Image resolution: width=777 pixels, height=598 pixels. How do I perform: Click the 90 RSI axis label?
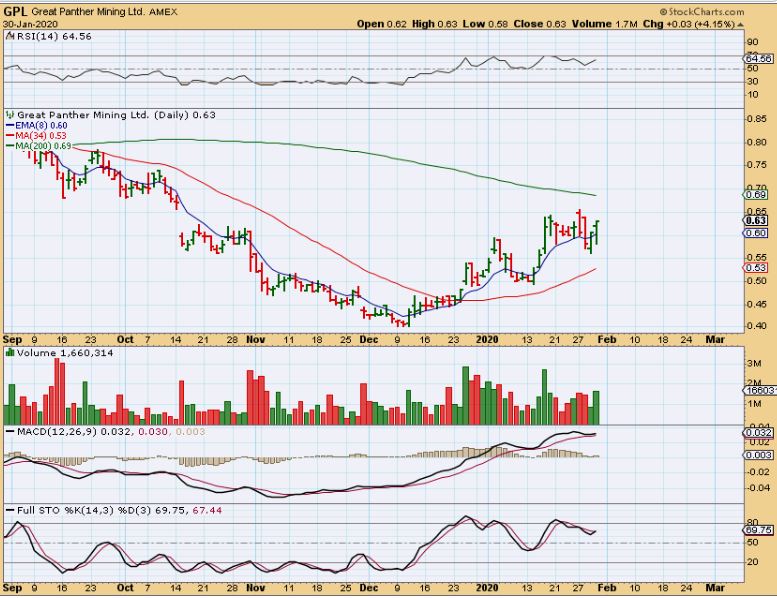coord(752,43)
